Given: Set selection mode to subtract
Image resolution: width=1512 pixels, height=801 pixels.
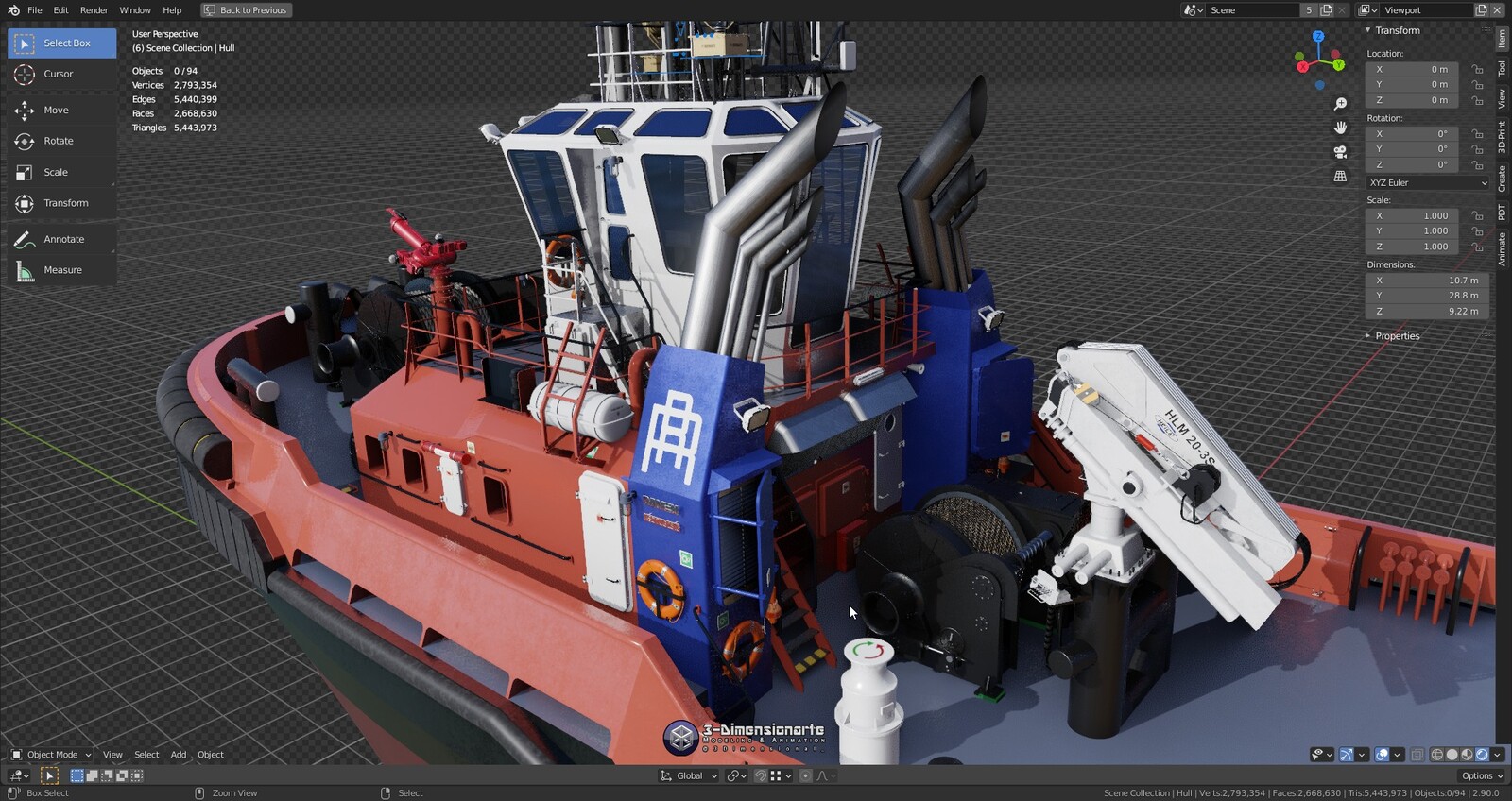Looking at the screenshot, I should tap(107, 775).
